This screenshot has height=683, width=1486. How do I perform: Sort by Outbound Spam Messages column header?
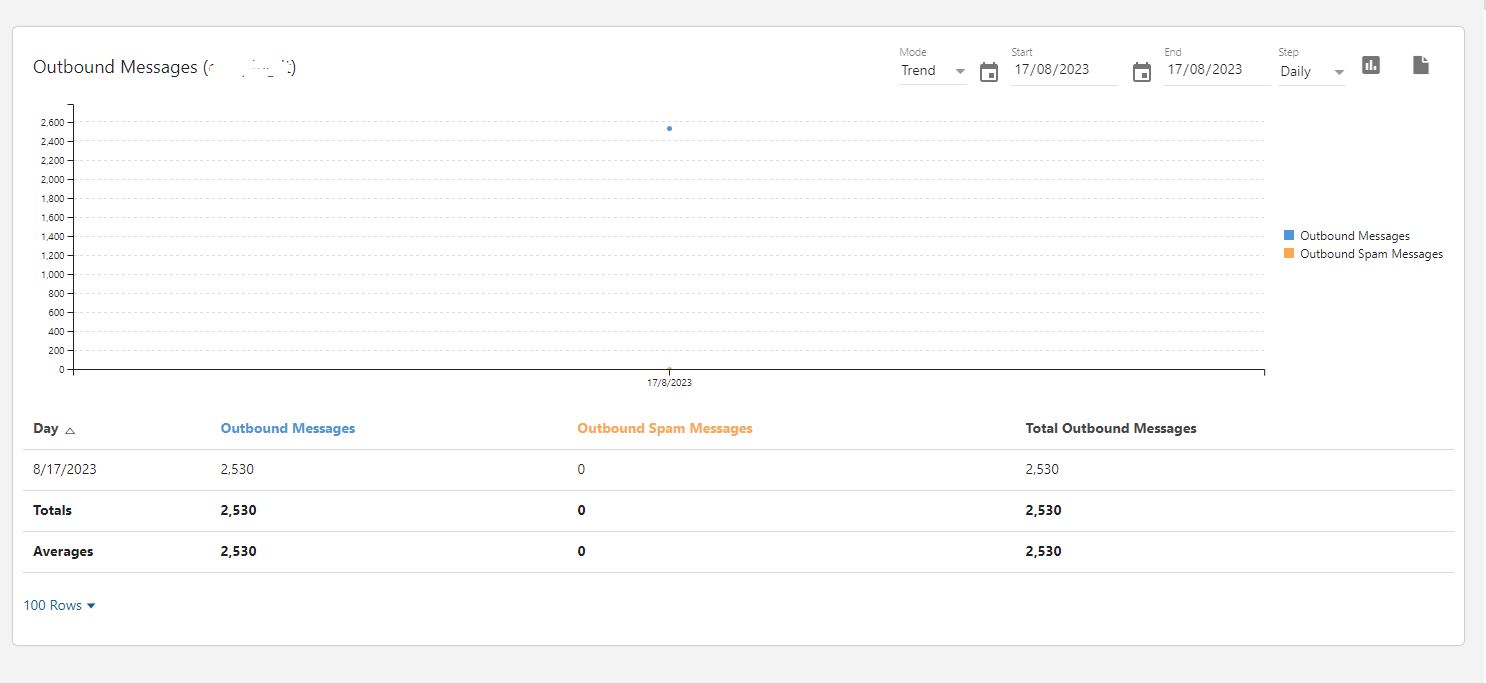pyautogui.click(x=665, y=428)
